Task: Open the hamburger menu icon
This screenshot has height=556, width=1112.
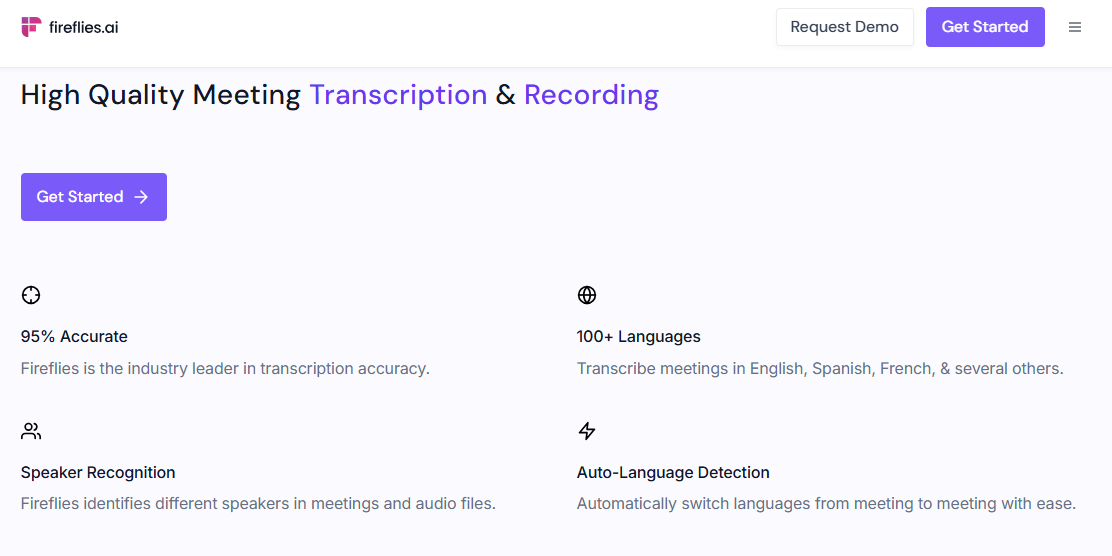Action: 1075,27
